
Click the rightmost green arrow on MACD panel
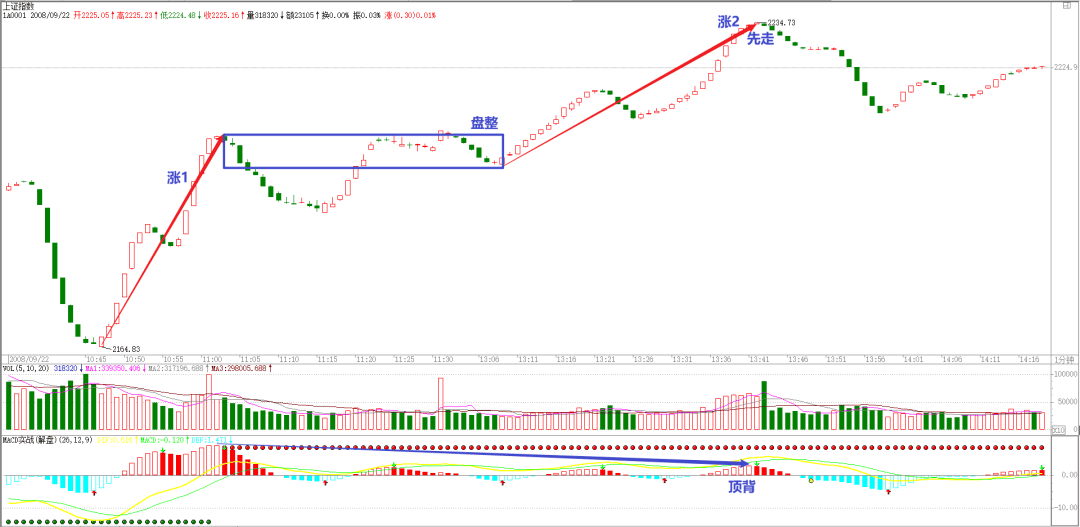[1042, 468]
